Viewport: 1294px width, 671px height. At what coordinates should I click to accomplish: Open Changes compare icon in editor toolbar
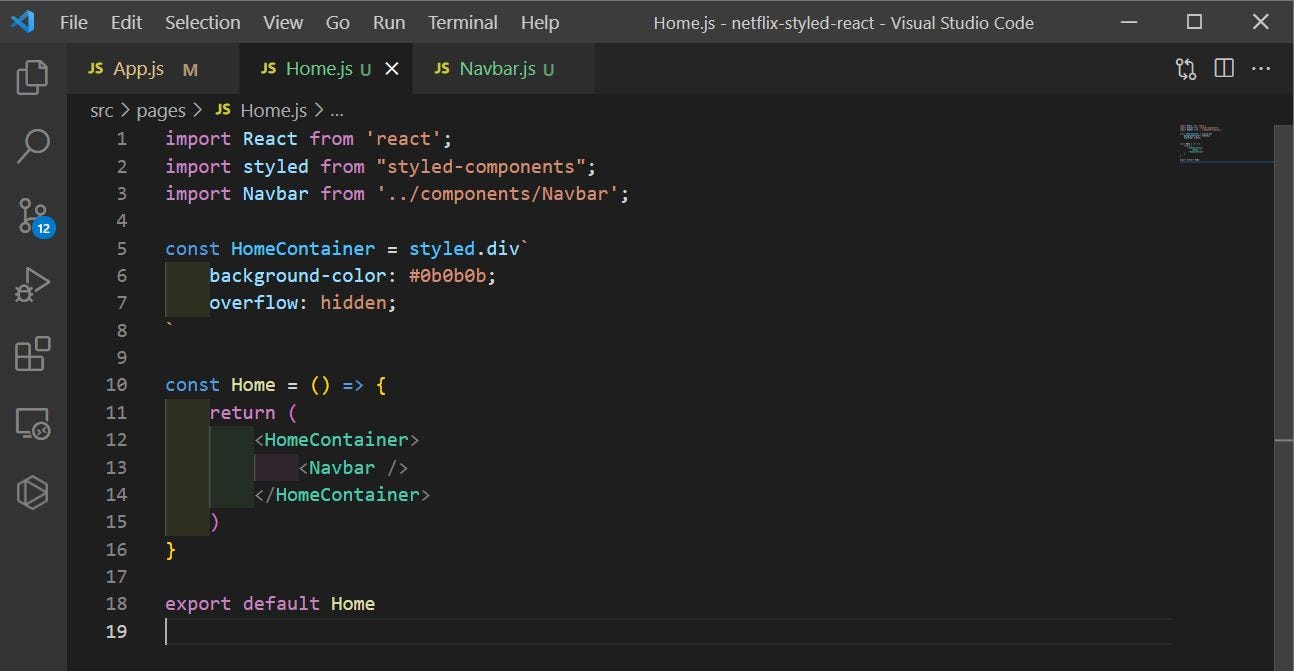click(x=1186, y=69)
